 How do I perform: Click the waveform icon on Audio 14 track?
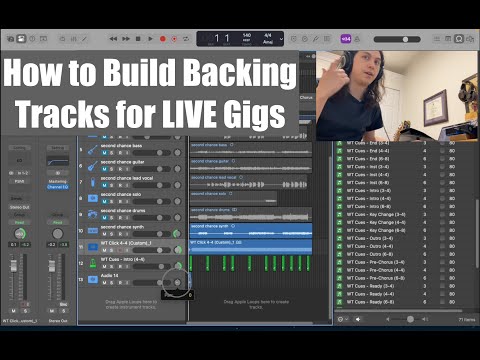(x=93, y=279)
